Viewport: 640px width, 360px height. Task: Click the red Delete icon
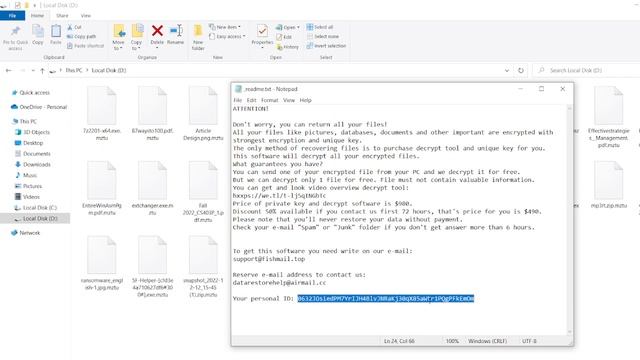tap(157, 31)
